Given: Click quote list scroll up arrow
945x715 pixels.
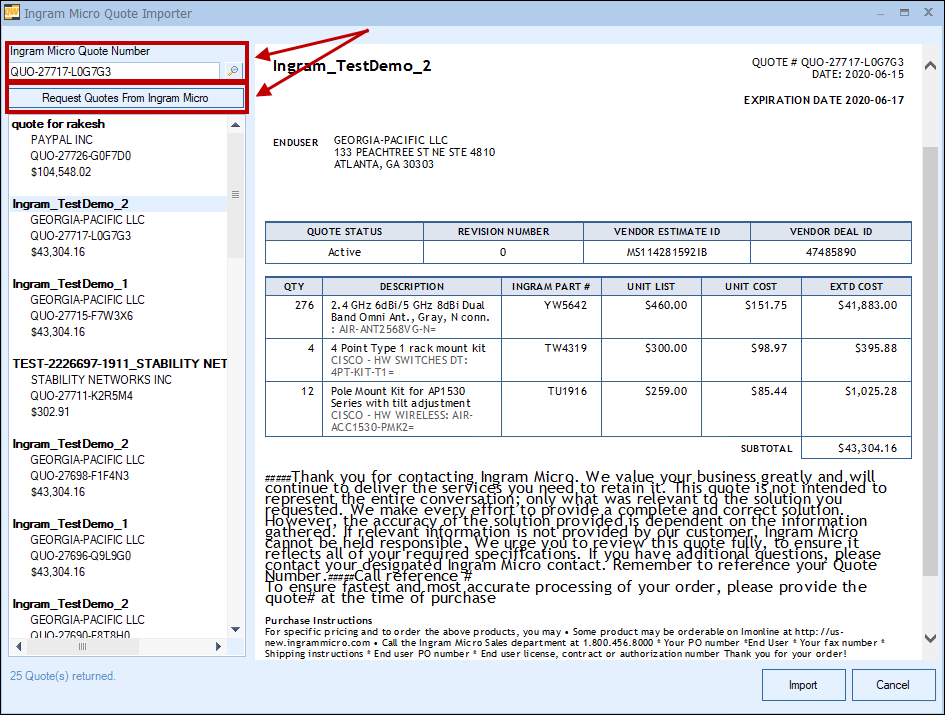Looking at the screenshot, I should pyautogui.click(x=236, y=124).
